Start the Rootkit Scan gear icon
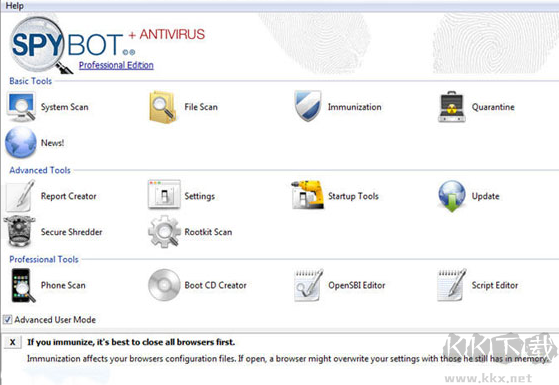The image size is (559, 385). [164, 231]
